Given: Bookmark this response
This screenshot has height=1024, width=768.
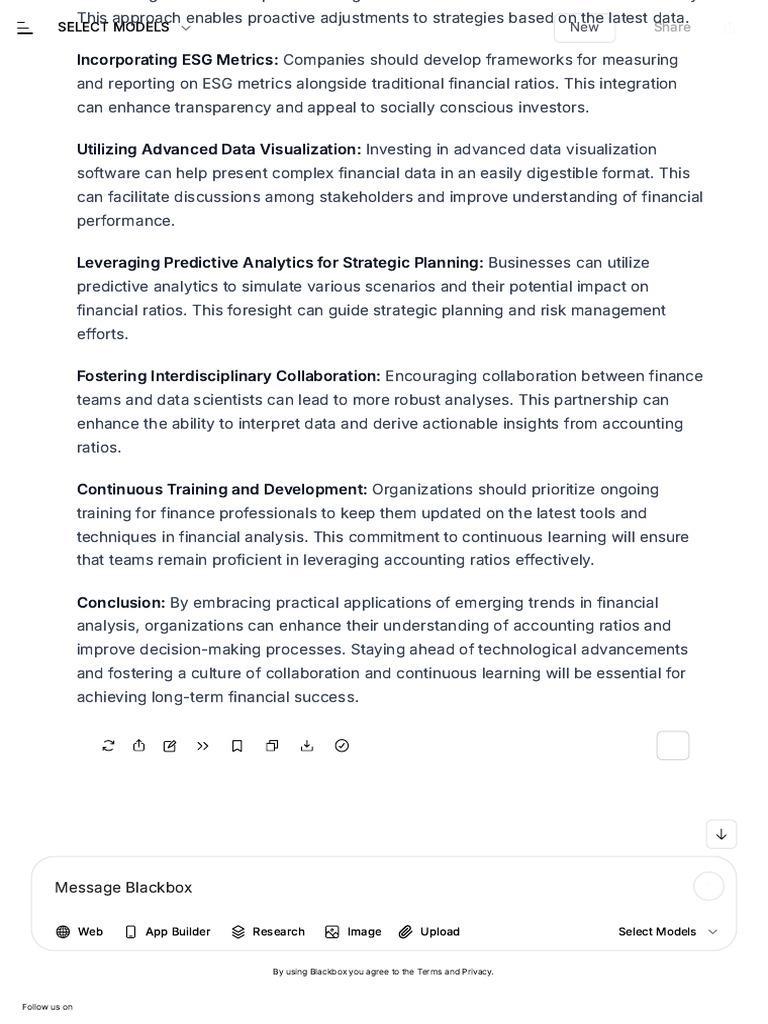Looking at the screenshot, I should (237, 746).
